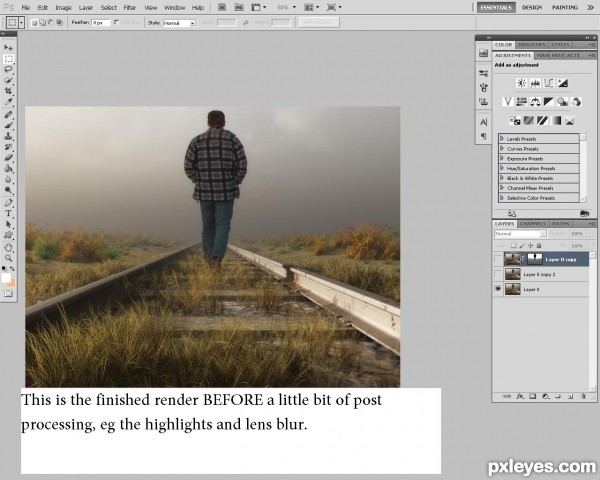This screenshot has width=600, height=480.
Task: Switch to the Paths tab
Action: [x=561, y=224]
